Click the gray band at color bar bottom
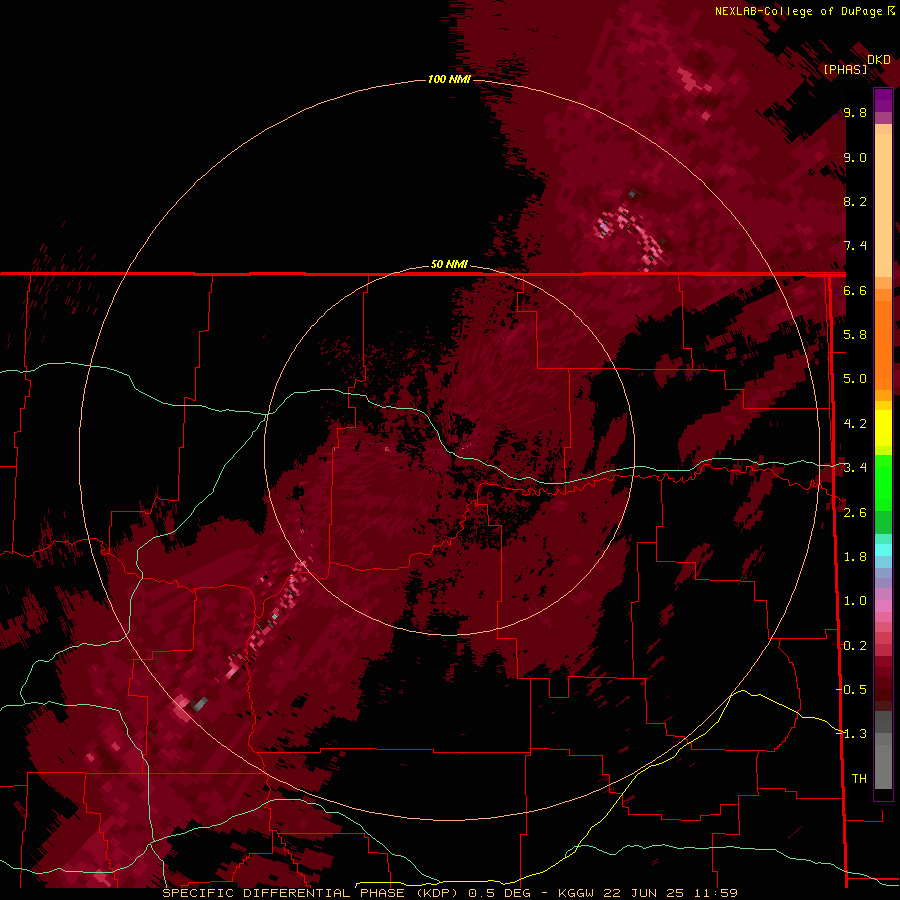The height and width of the screenshot is (900, 900). coord(883,761)
